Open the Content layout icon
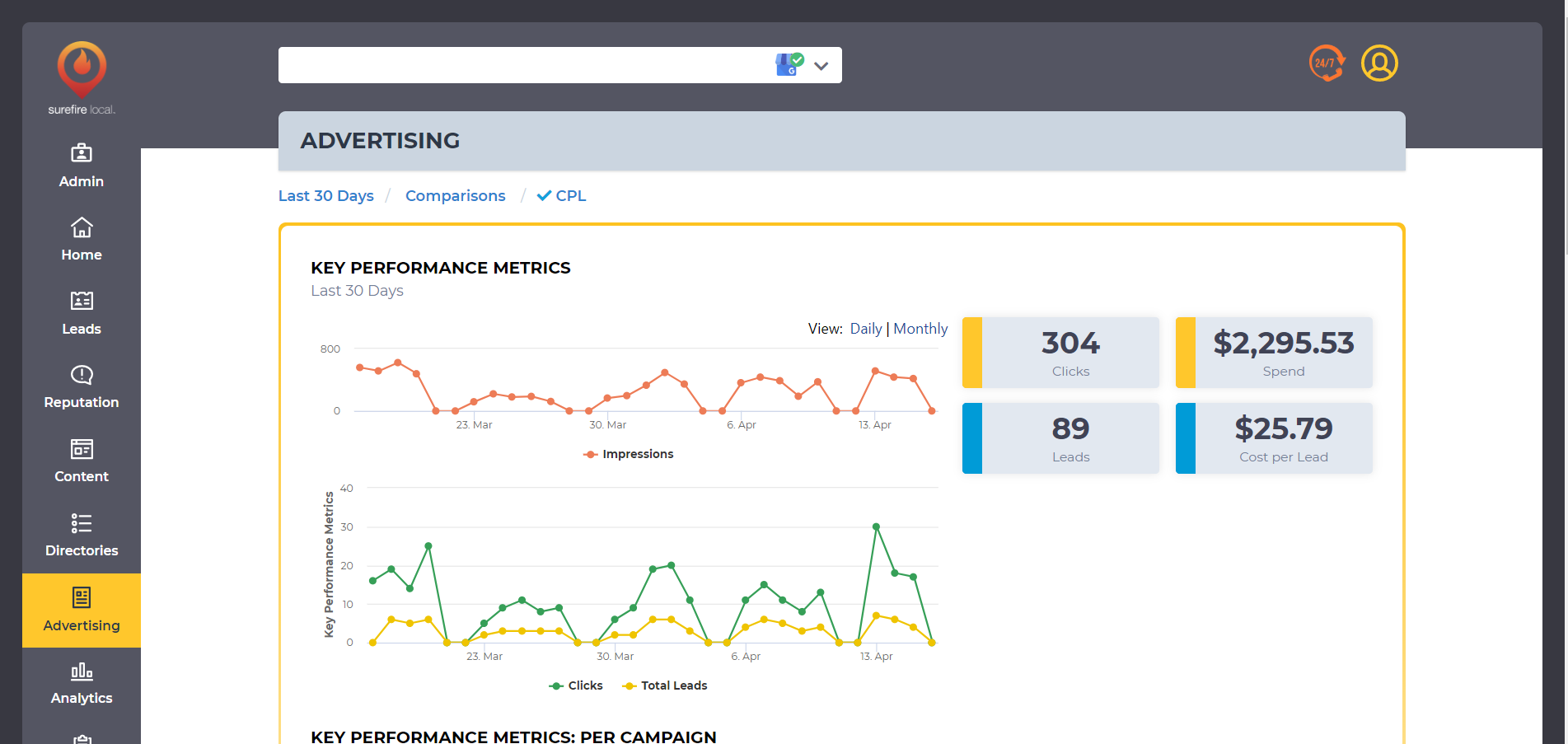This screenshot has height=744, width=1568. coord(82,449)
